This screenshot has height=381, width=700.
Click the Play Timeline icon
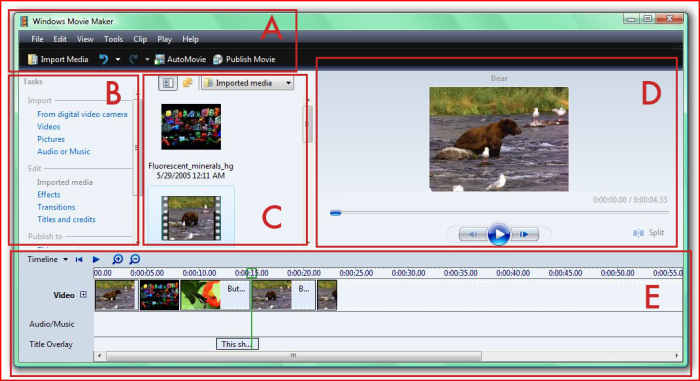tap(96, 259)
